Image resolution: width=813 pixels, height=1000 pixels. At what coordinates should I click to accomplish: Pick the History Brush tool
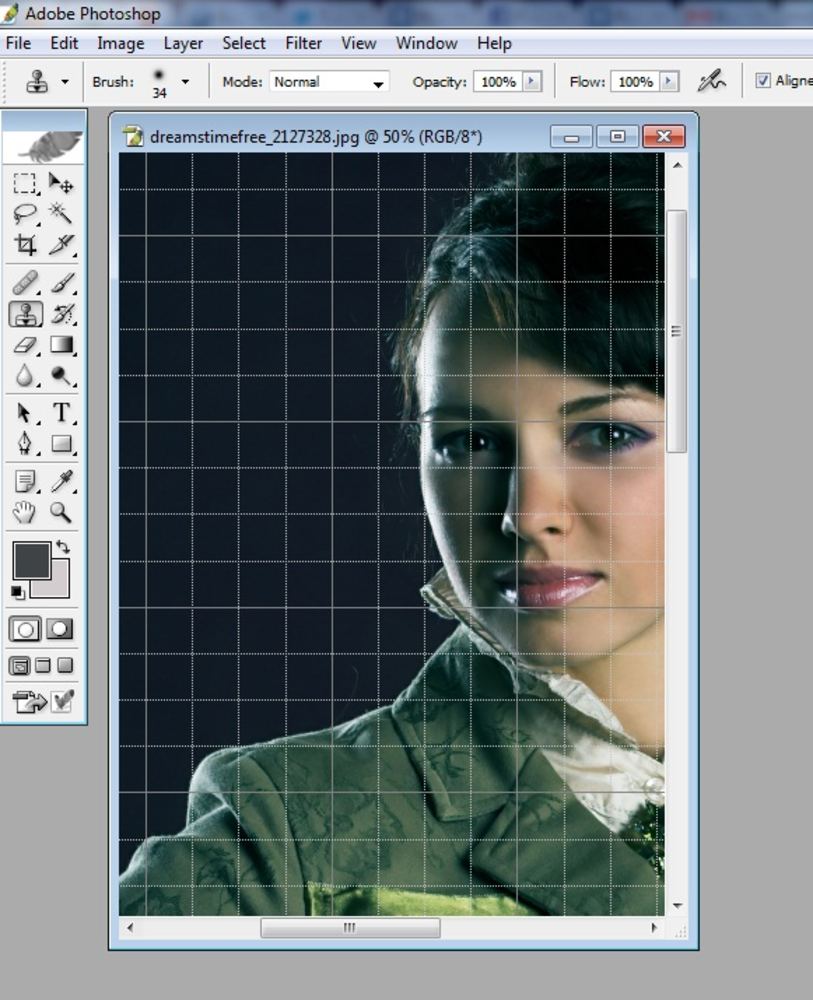click(x=61, y=314)
